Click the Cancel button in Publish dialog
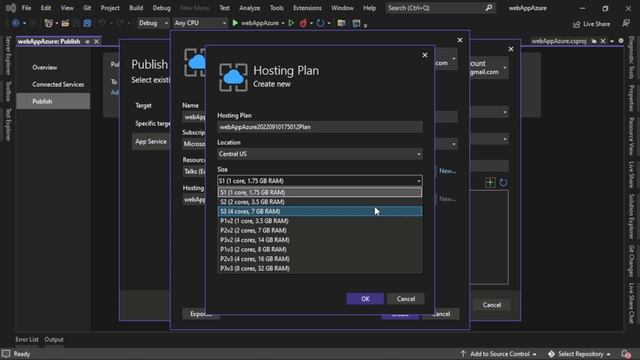The height and width of the screenshot is (360, 640). (x=492, y=305)
